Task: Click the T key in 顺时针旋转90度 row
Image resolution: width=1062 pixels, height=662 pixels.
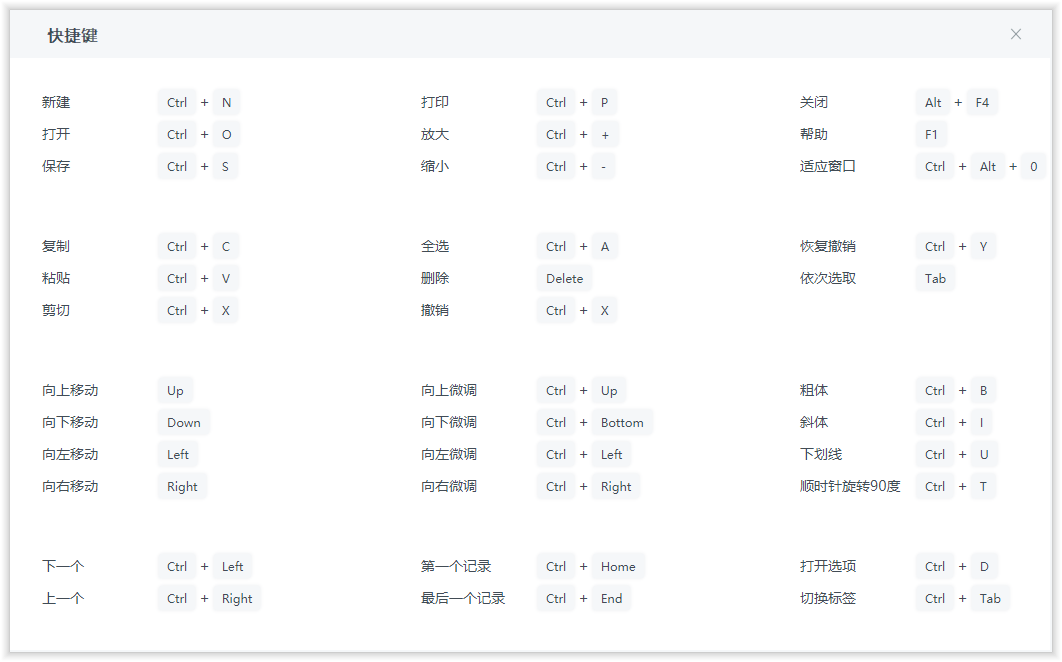Action: pyautogui.click(x=983, y=486)
